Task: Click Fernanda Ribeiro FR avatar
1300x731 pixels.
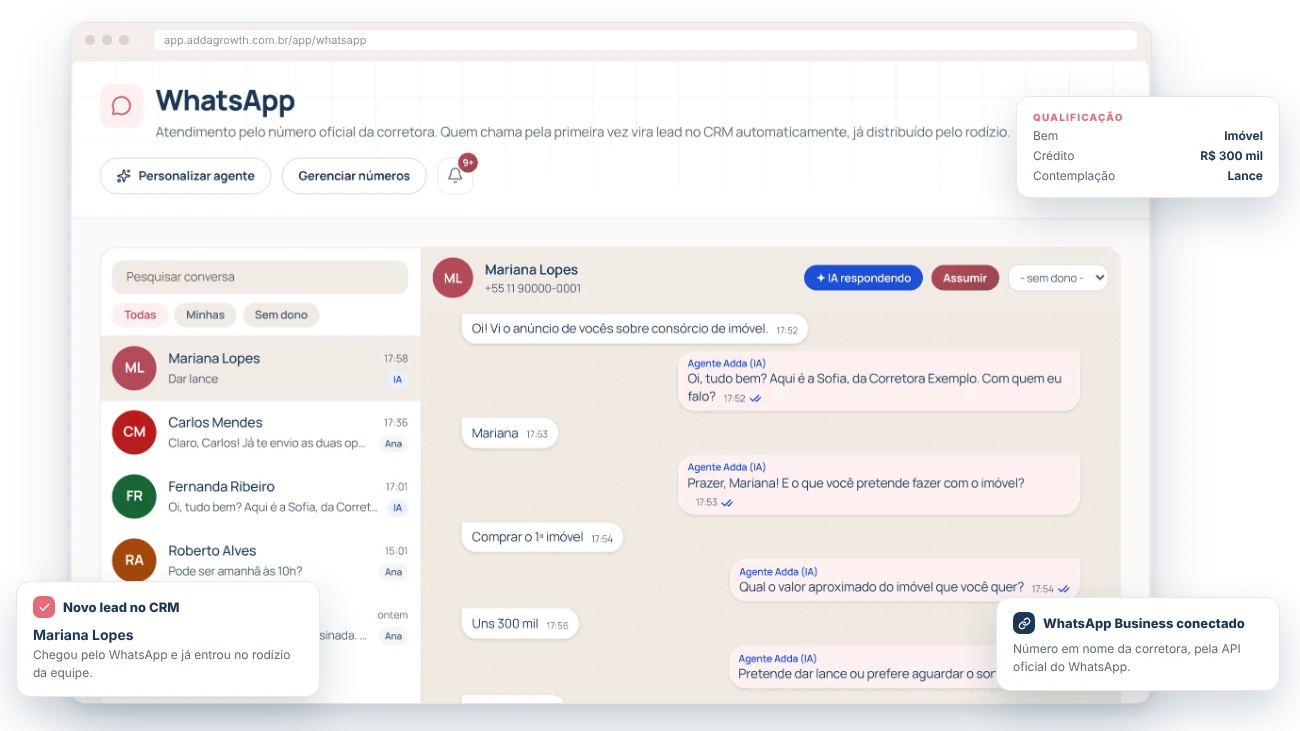Action: (134, 496)
